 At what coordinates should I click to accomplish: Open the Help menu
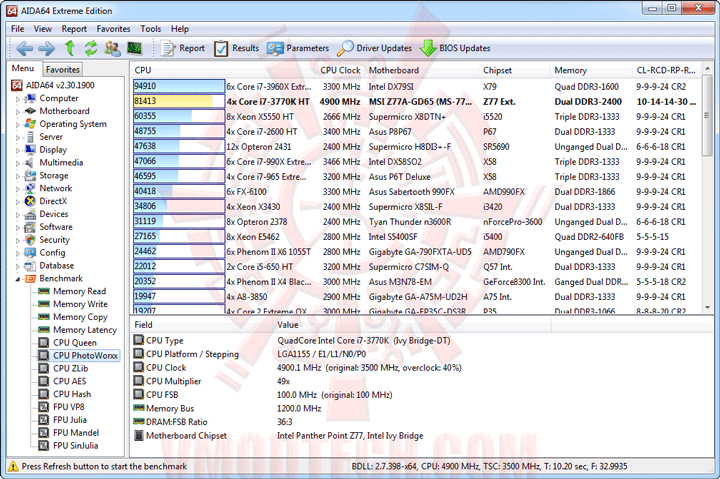click(180, 29)
